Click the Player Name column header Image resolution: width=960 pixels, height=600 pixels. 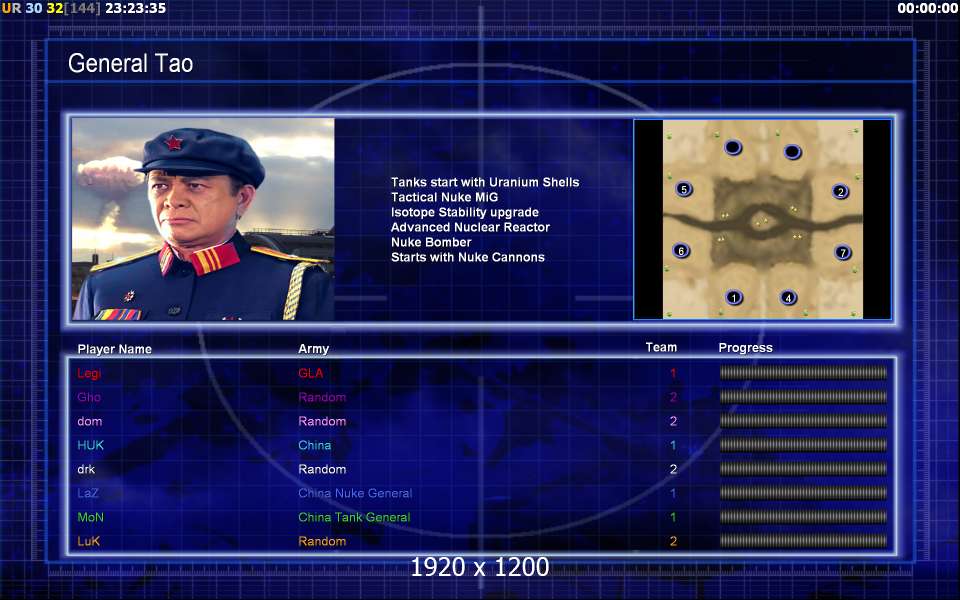[x=114, y=349]
